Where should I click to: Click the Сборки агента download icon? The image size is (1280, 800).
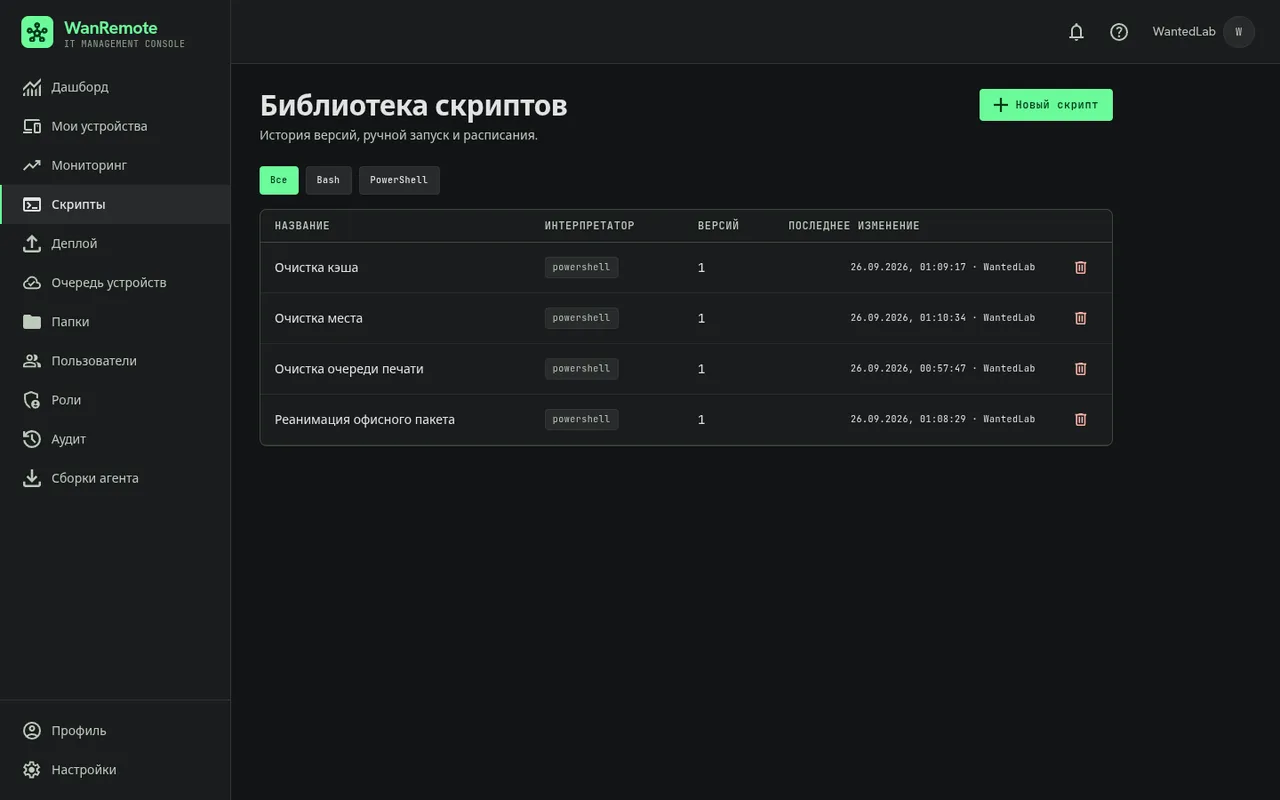tap(32, 478)
